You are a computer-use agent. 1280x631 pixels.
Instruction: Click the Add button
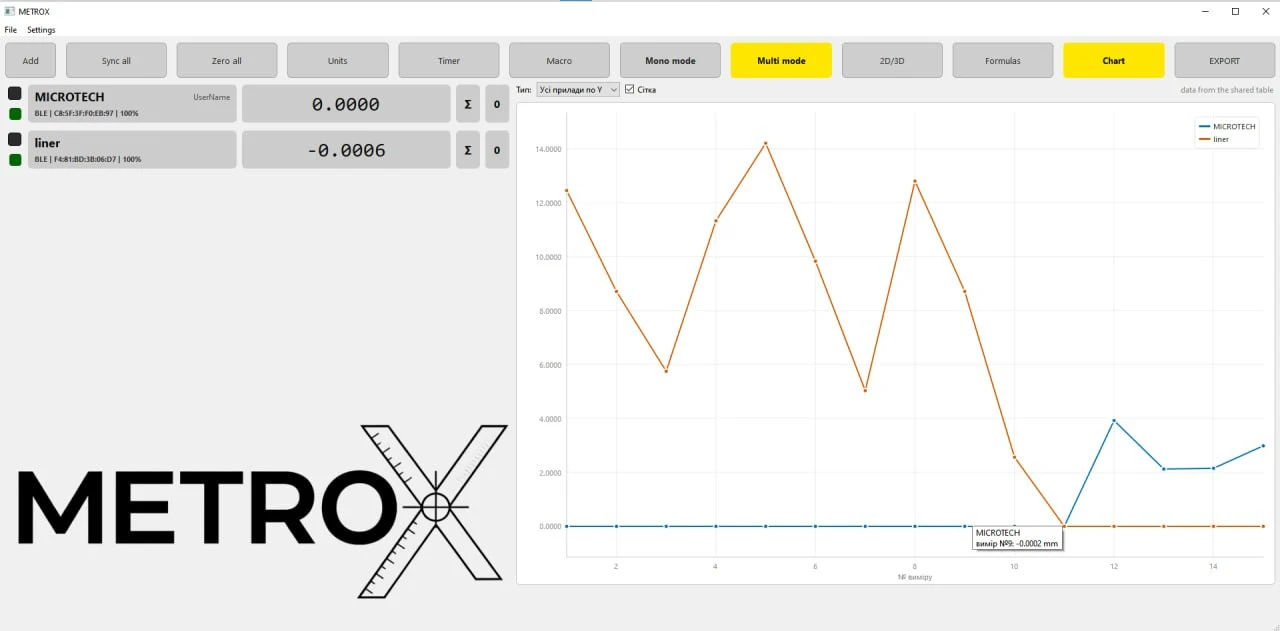click(31, 61)
